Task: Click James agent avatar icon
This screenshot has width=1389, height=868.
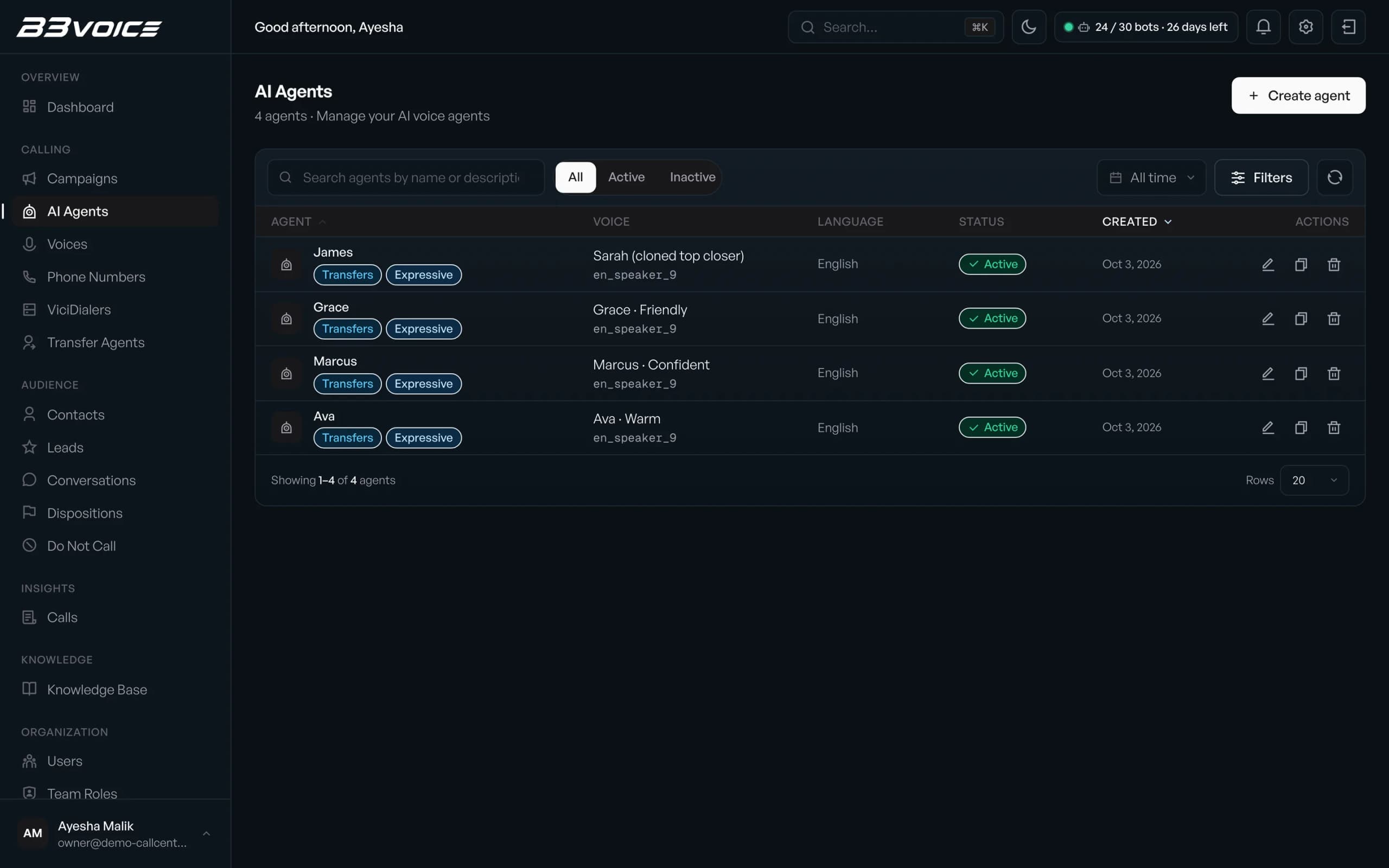Action: [x=286, y=264]
